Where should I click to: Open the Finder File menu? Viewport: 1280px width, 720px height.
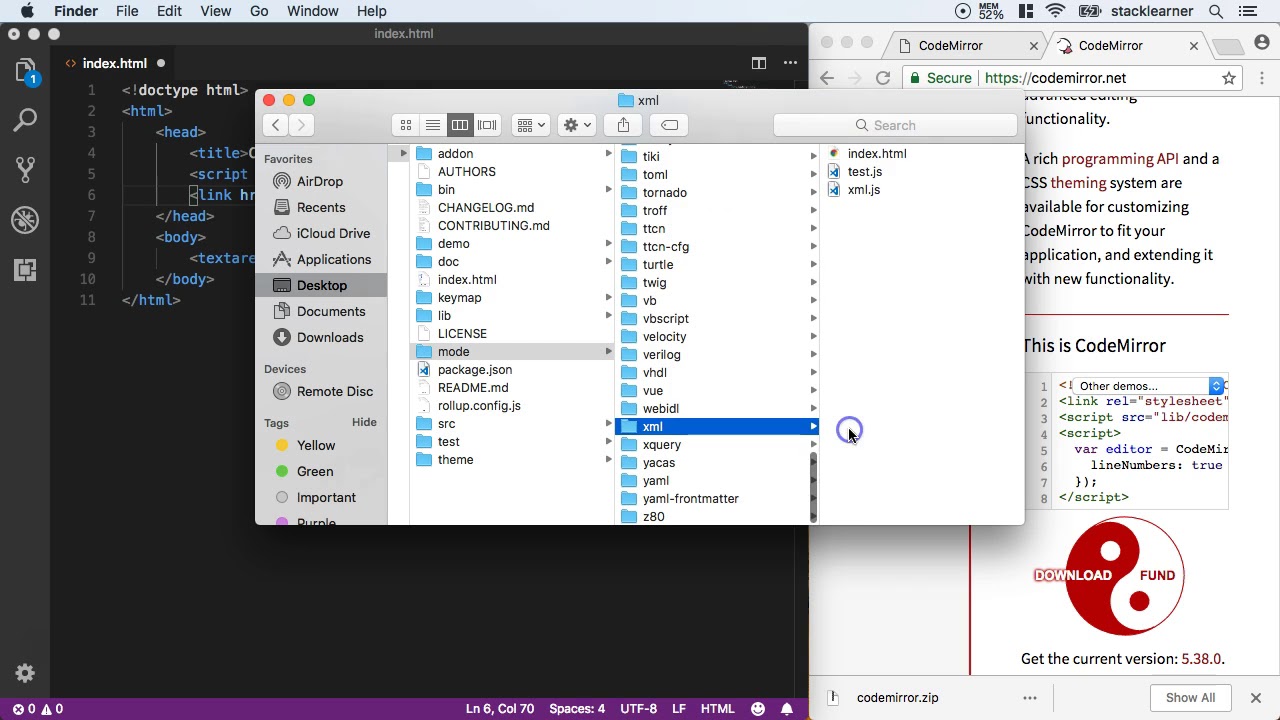[127, 11]
